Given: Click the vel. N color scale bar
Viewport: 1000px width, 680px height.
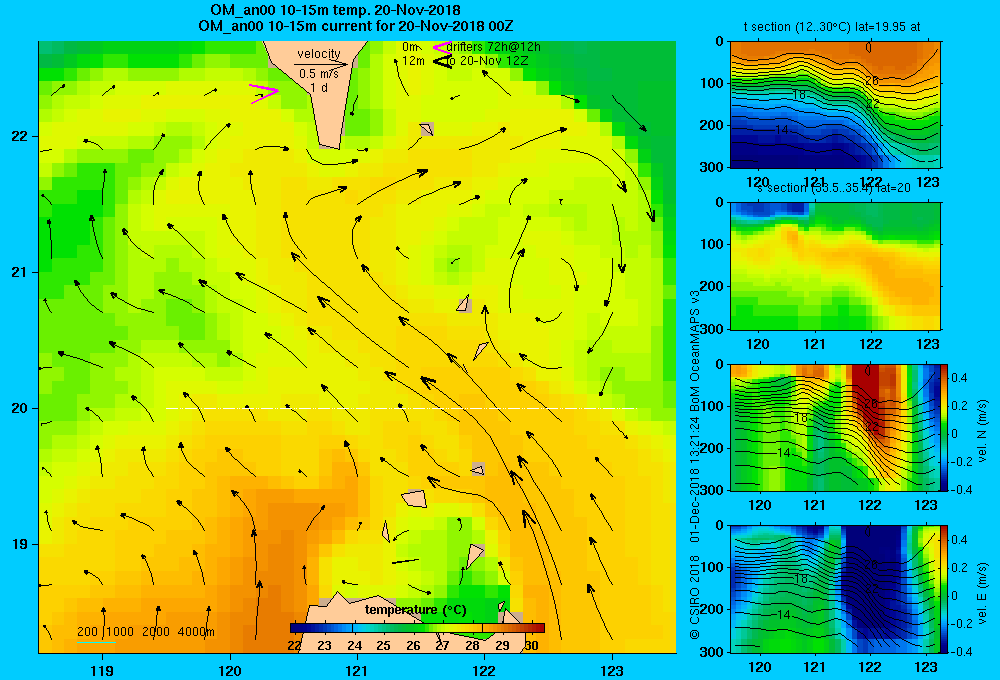Looking at the screenshot, I should click(x=945, y=427).
